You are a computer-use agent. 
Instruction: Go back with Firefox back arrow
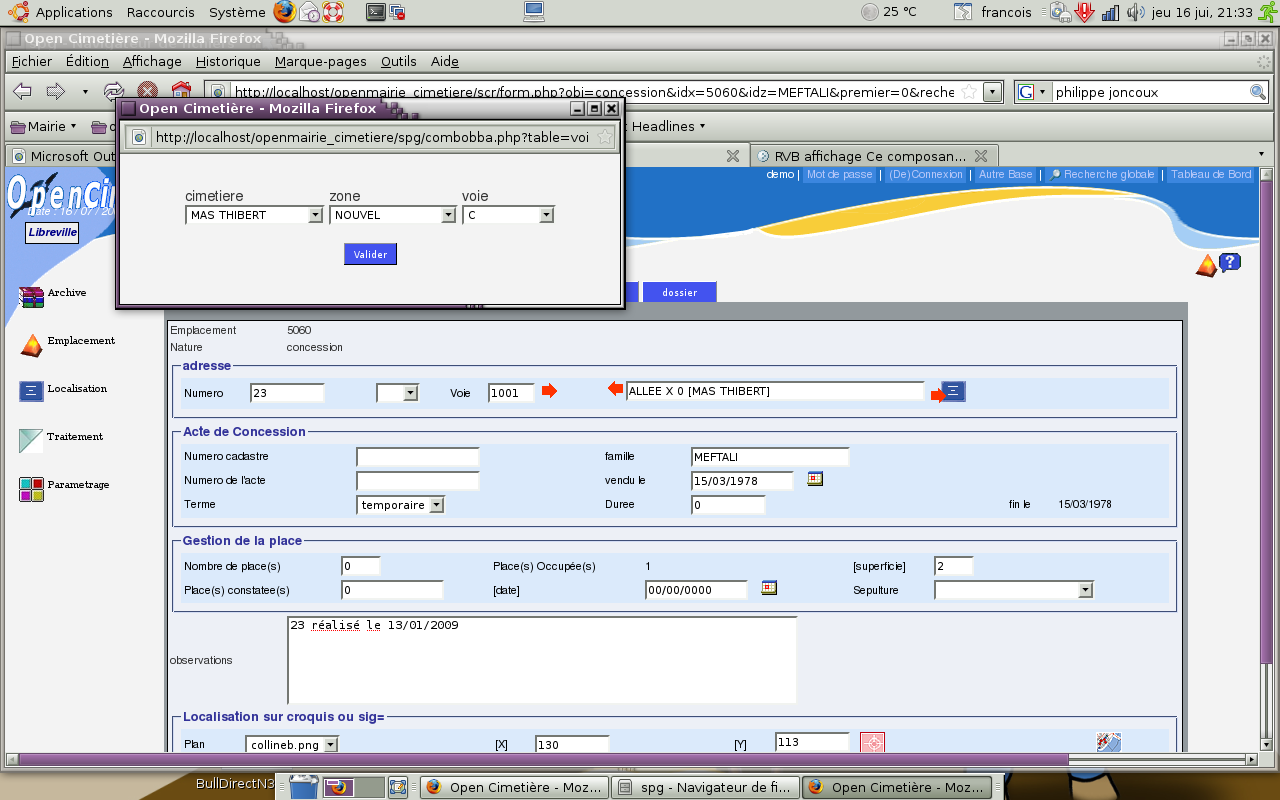22,92
